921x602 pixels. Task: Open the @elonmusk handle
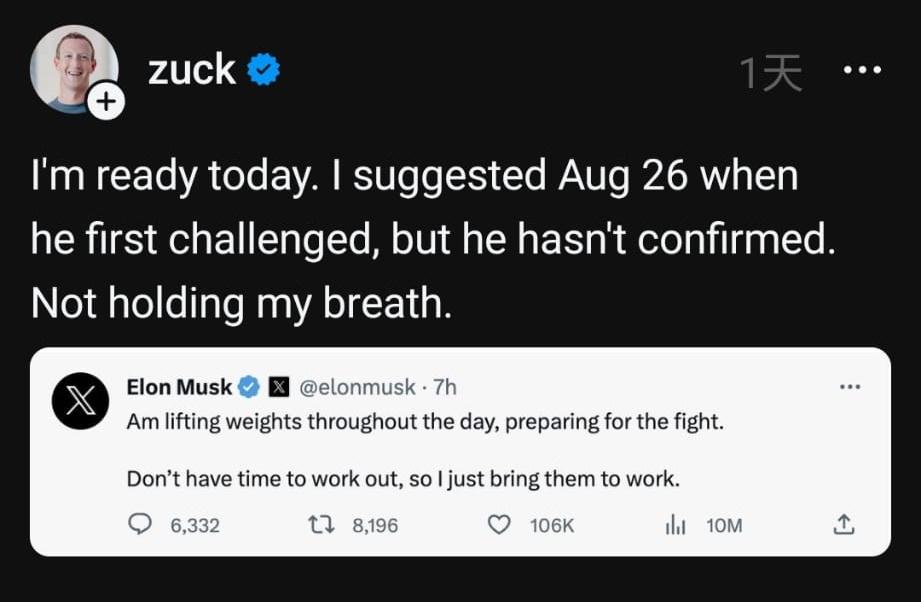(356, 386)
